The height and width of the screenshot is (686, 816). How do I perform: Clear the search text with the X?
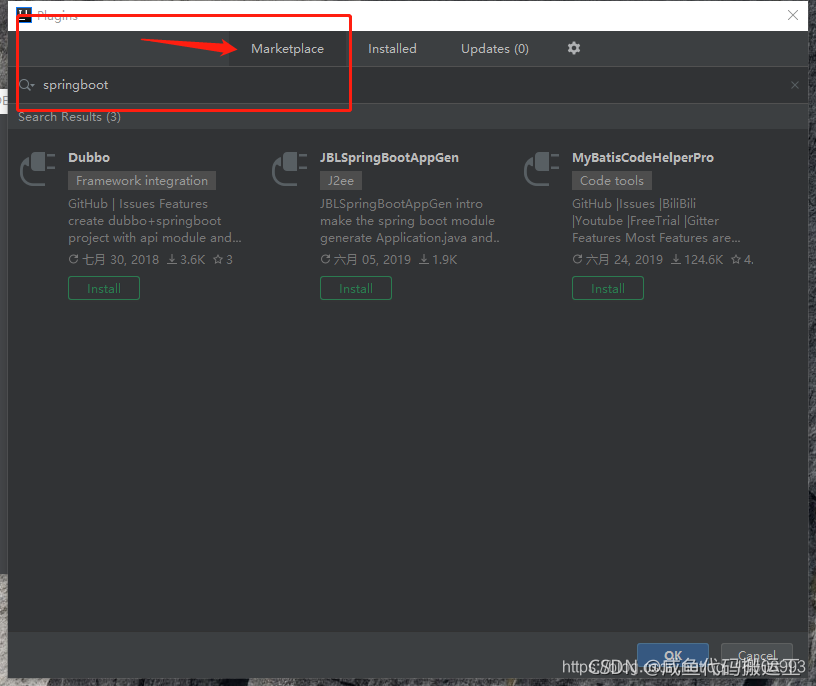click(795, 85)
